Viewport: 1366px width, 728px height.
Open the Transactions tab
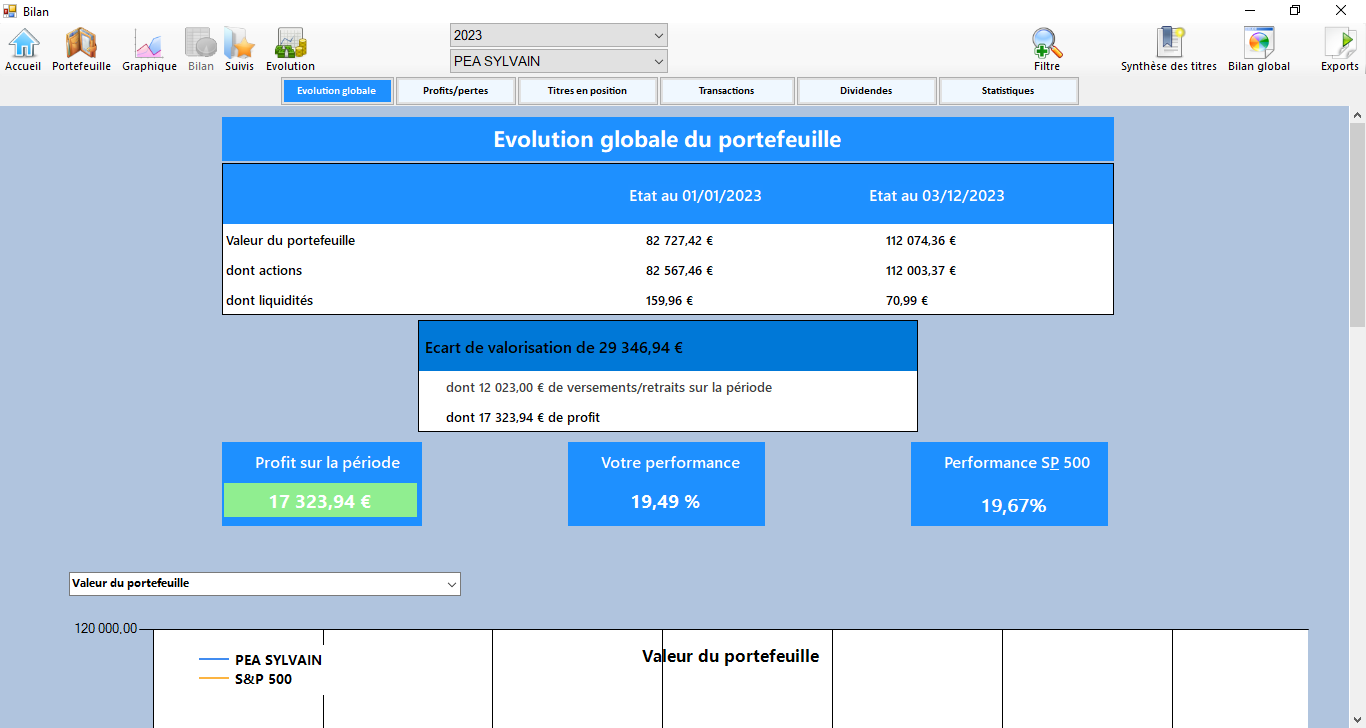(x=726, y=91)
